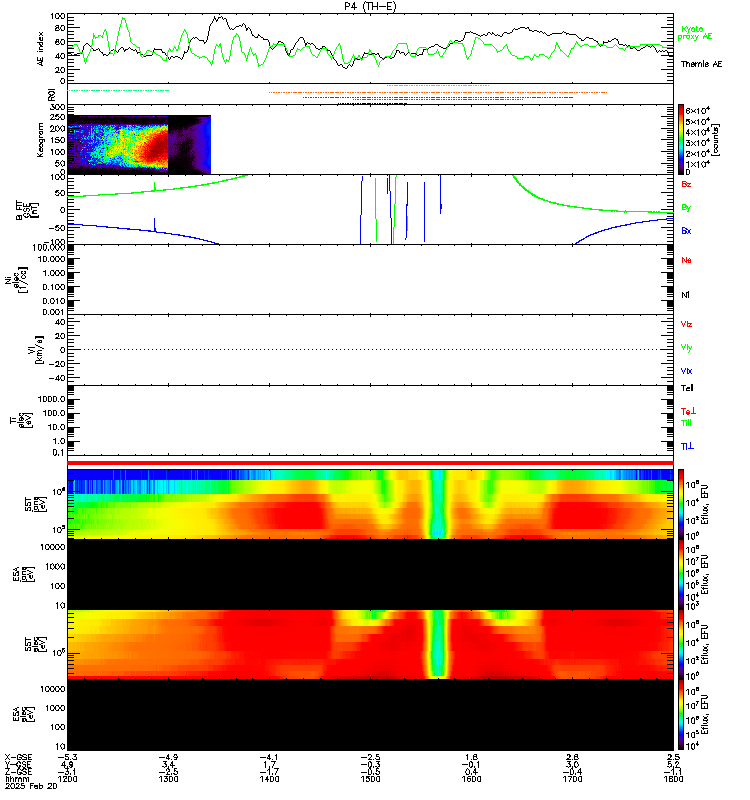
Task: Click the red bar above the SST ion panel
Action: coord(370,463)
